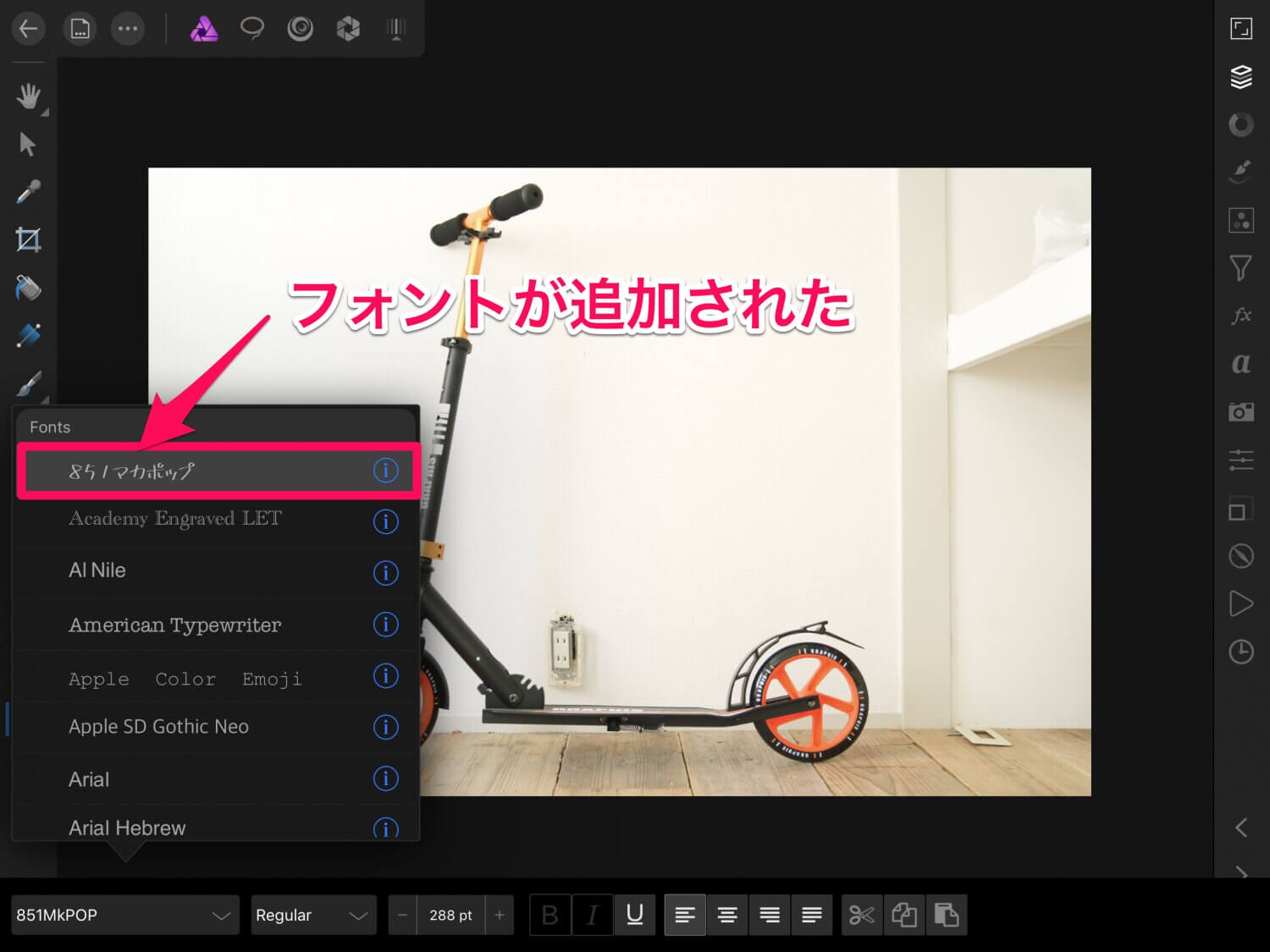1270x952 pixels.
Task: Choose Arial in the Fonts list
Action: point(89,779)
